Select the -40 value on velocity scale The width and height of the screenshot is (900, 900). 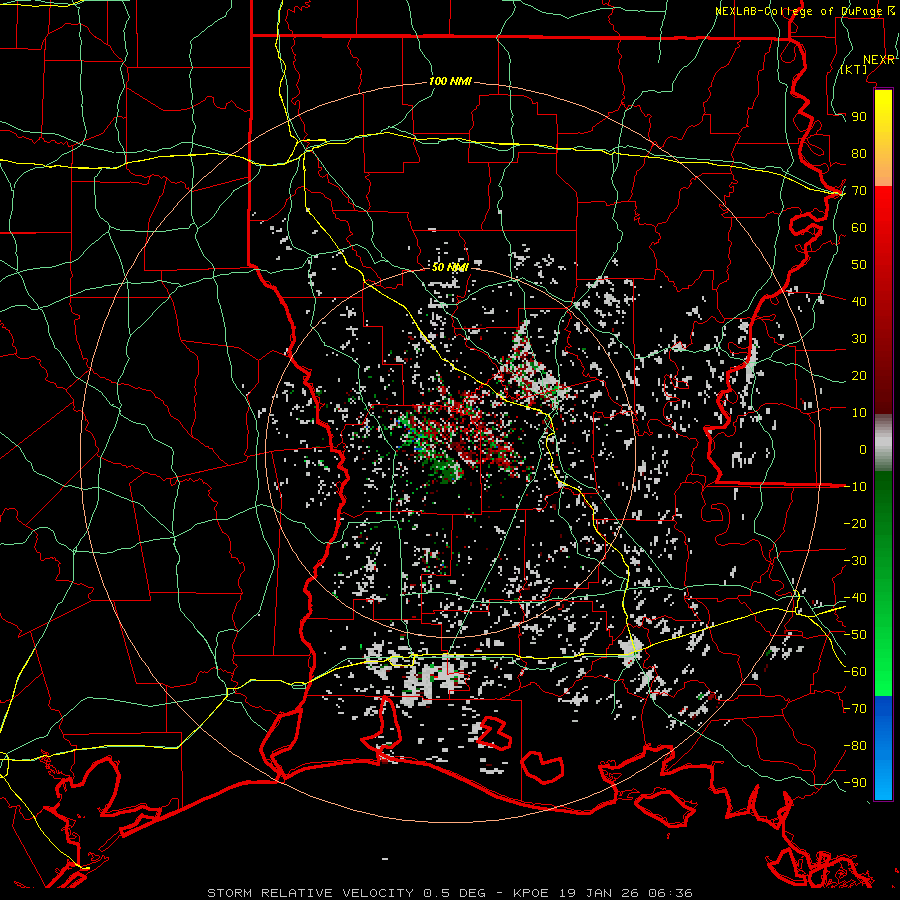[x=855, y=598]
